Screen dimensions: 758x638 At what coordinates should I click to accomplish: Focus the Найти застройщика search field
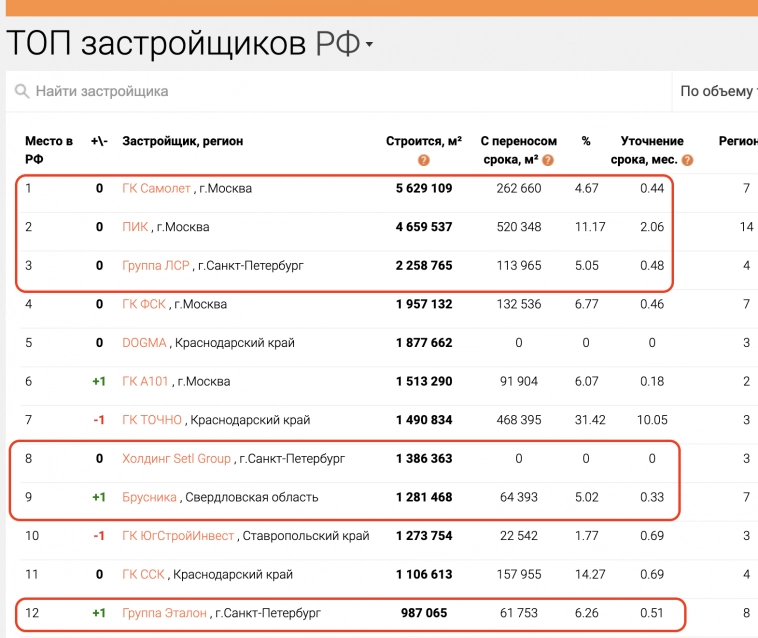pyautogui.click(x=338, y=91)
